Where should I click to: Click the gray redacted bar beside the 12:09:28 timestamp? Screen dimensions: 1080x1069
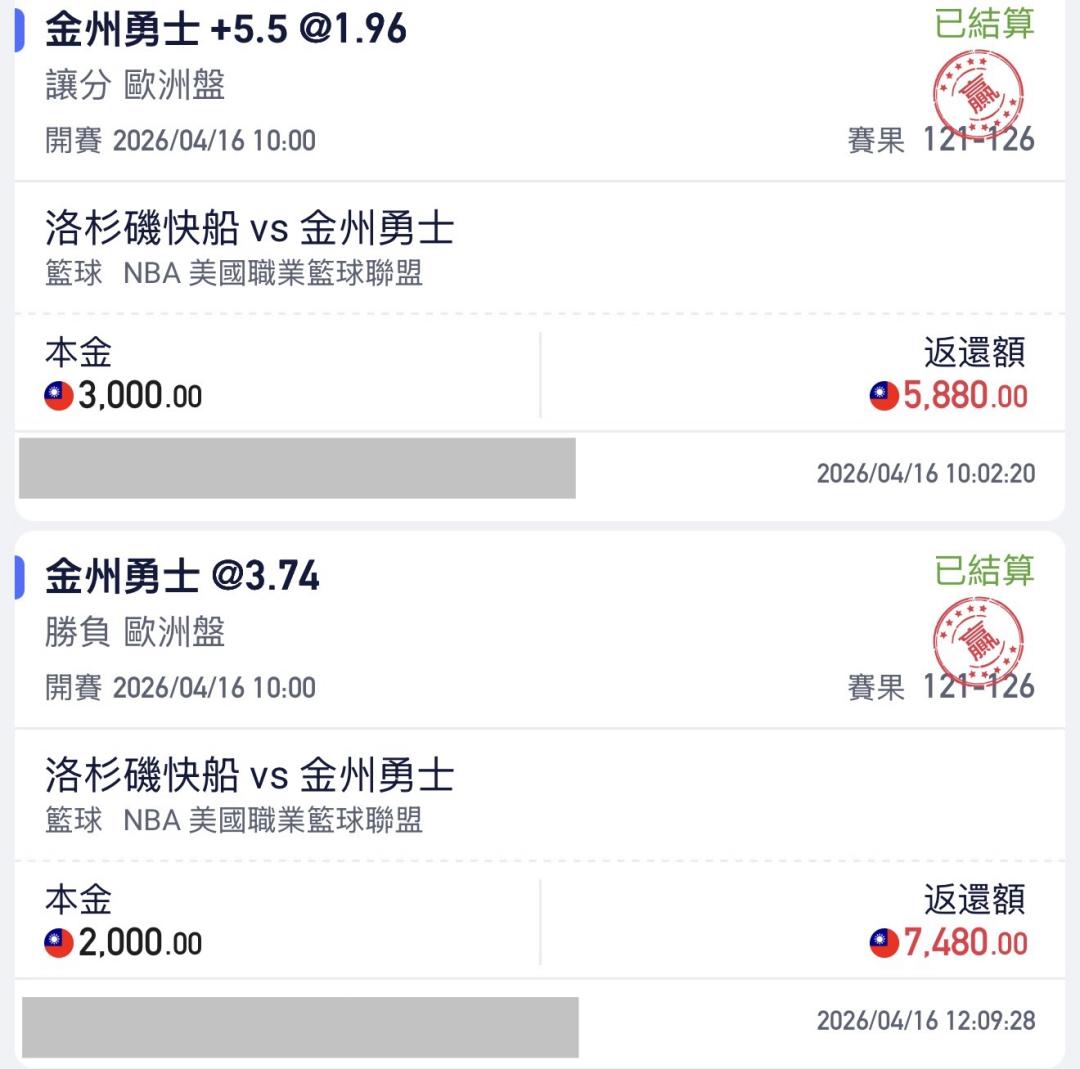point(300,1026)
